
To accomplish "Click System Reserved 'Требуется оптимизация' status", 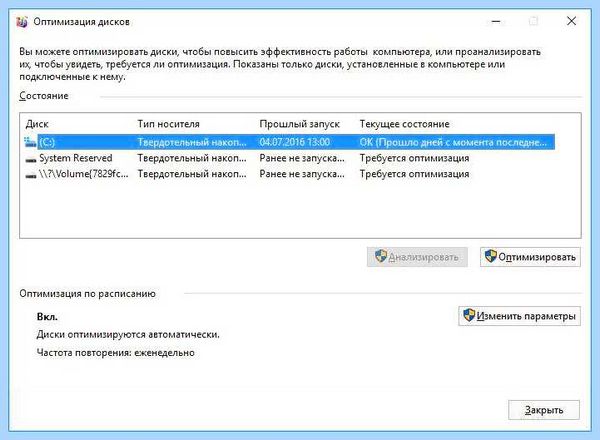I will pos(414,158).
